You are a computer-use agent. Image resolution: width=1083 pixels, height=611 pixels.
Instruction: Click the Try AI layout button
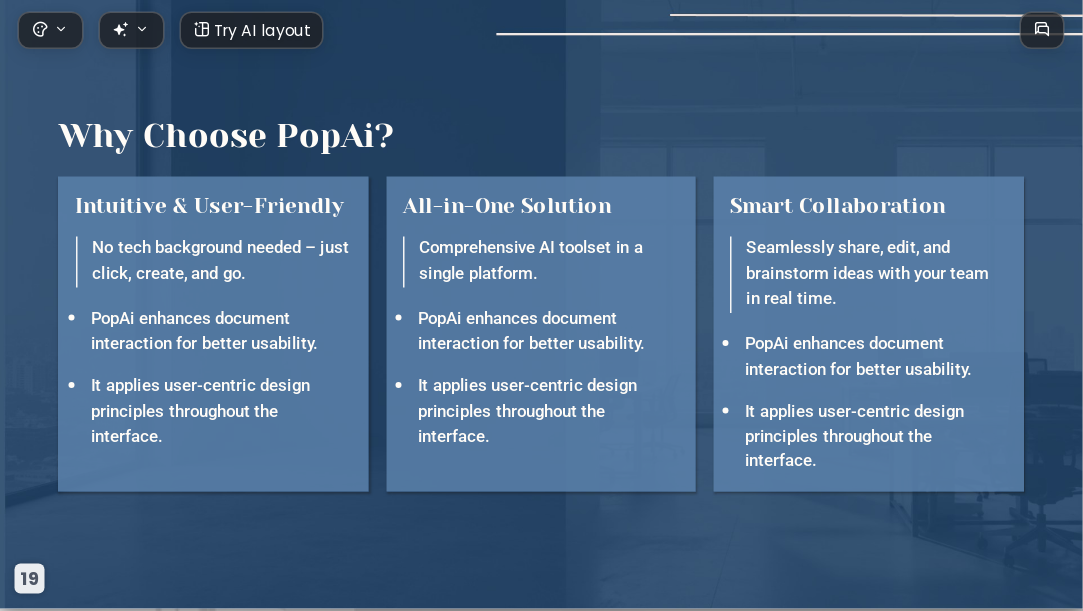[x=251, y=30]
